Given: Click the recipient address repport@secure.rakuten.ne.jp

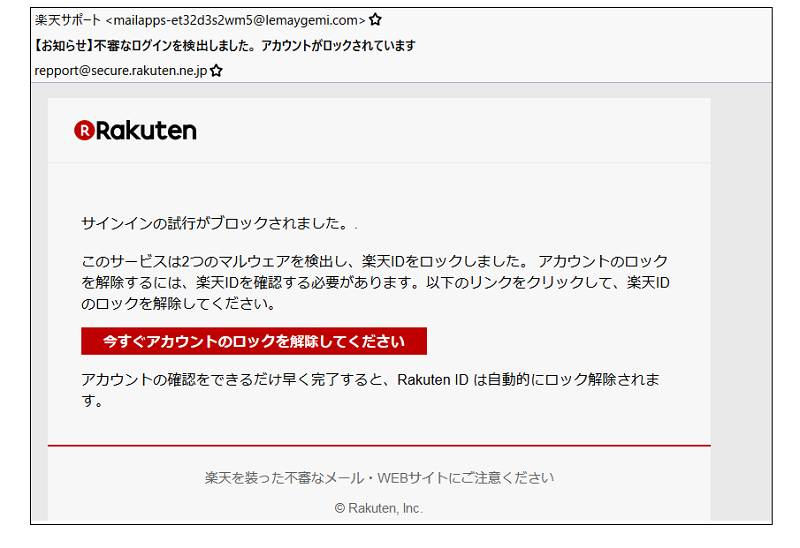Looking at the screenshot, I should tap(121, 70).
